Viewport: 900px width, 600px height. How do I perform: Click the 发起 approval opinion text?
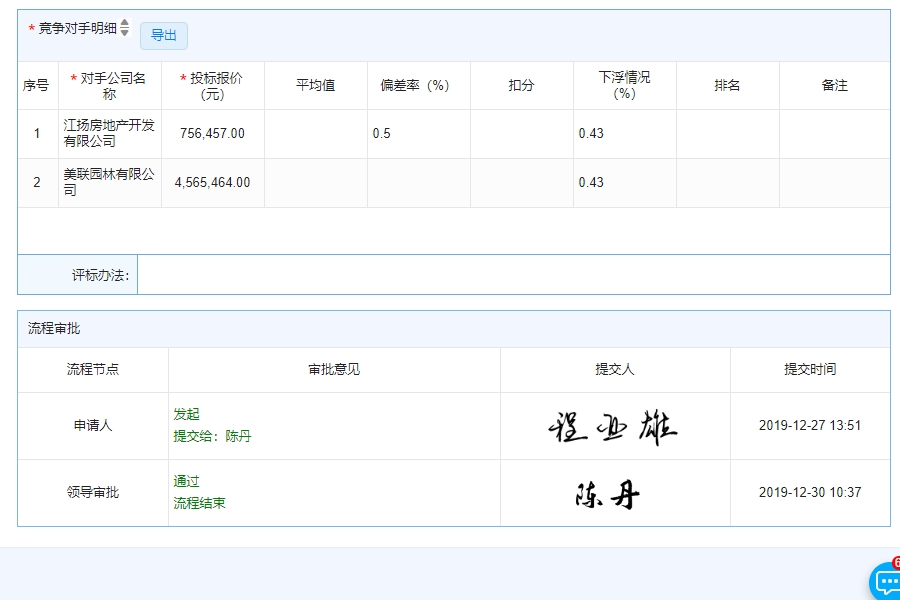(187, 414)
